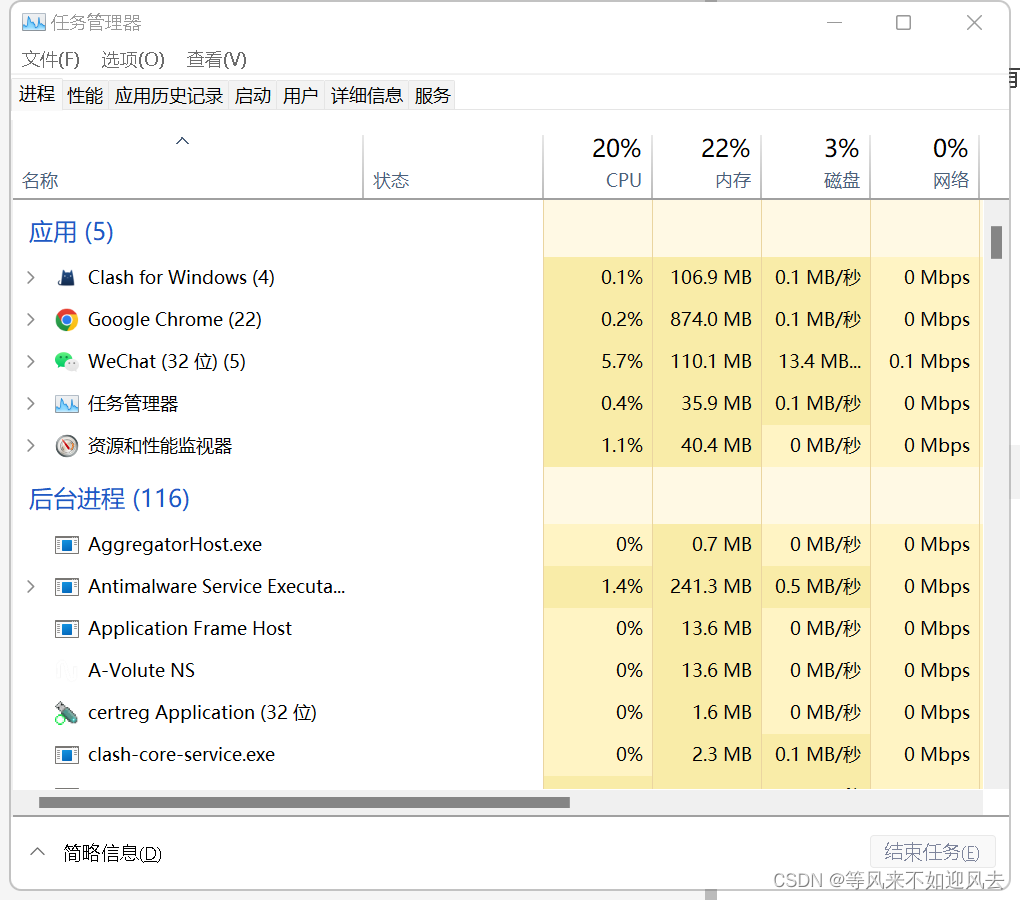
Task: Click the certreg Application icon
Action: click(x=66, y=712)
